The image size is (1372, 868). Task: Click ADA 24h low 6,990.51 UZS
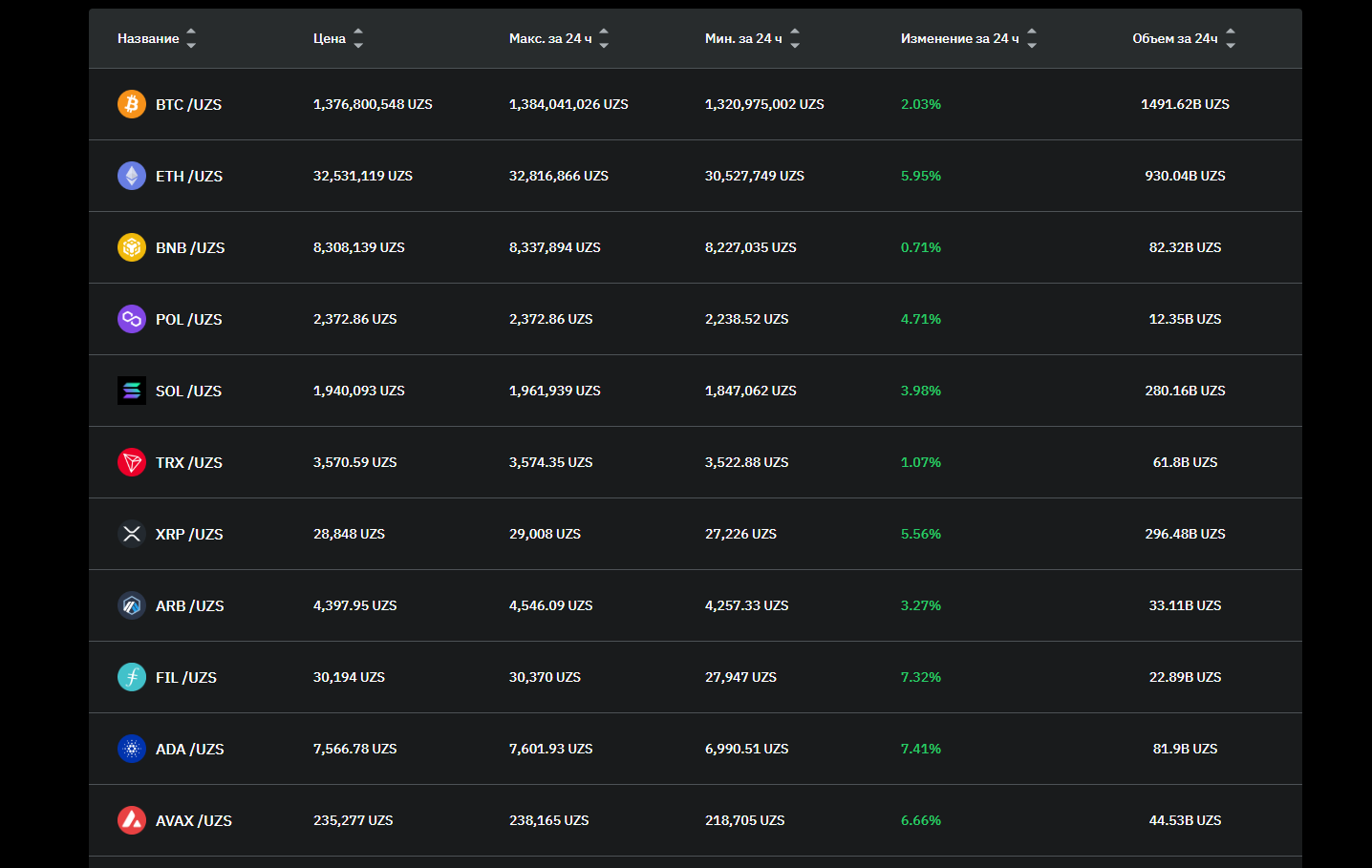click(747, 749)
